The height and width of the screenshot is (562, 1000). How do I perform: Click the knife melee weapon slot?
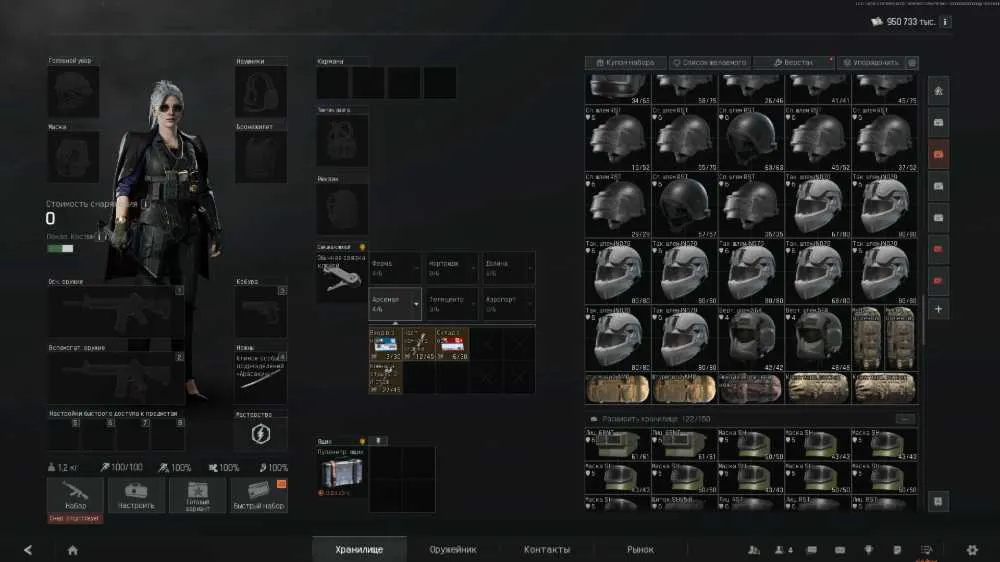[261, 378]
